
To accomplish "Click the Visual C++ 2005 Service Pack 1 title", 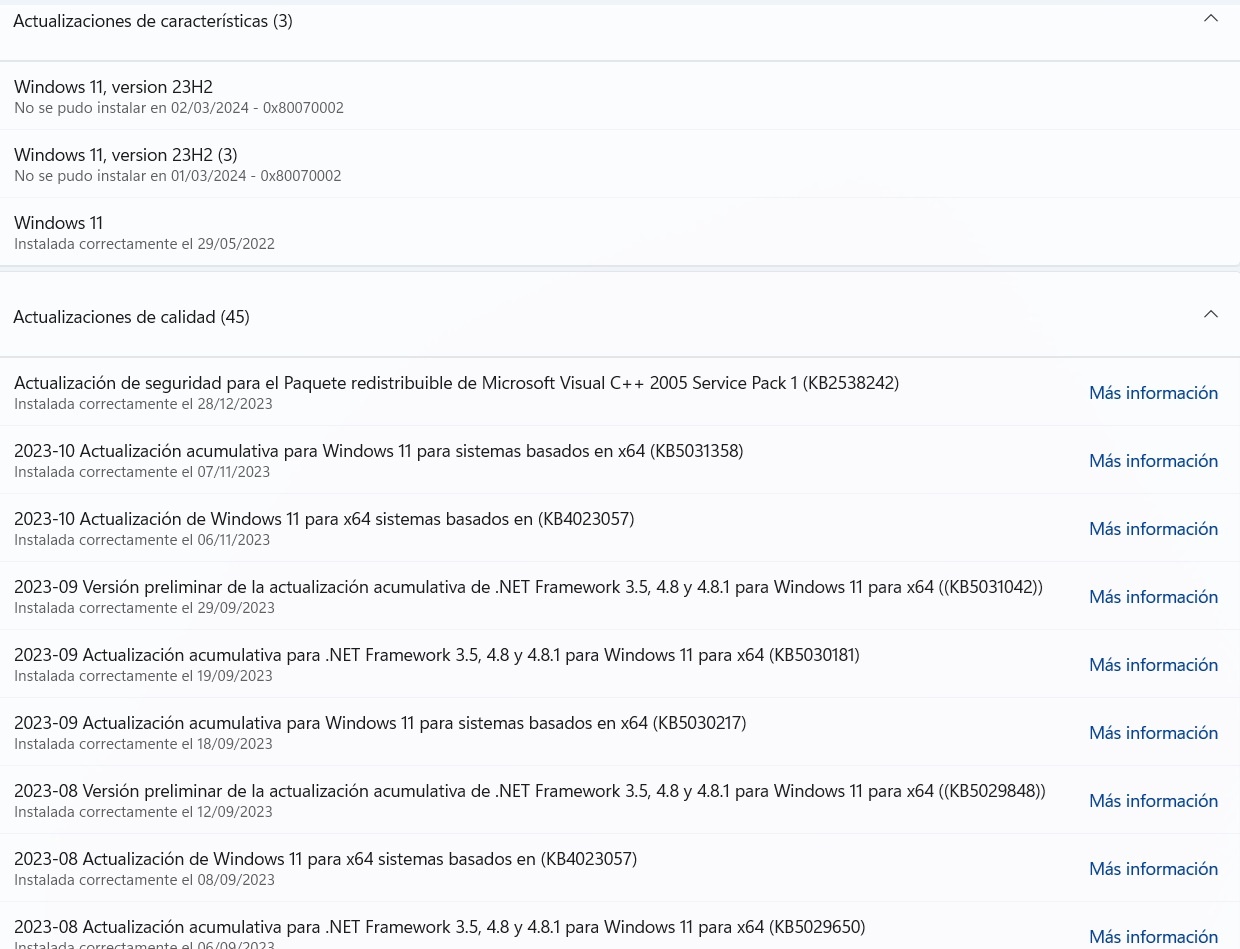I will point(456,383).
